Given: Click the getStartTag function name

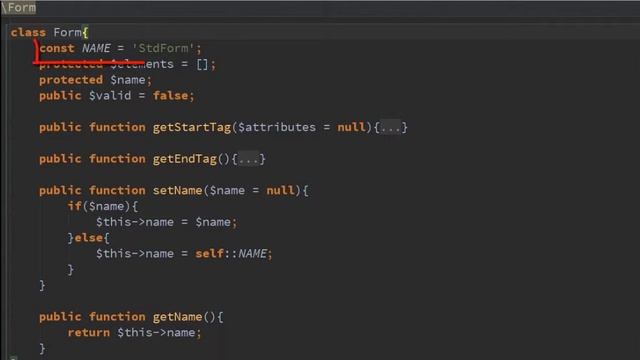Looking at the screenshot, I should pyautogui.click(x=192, y=127).
